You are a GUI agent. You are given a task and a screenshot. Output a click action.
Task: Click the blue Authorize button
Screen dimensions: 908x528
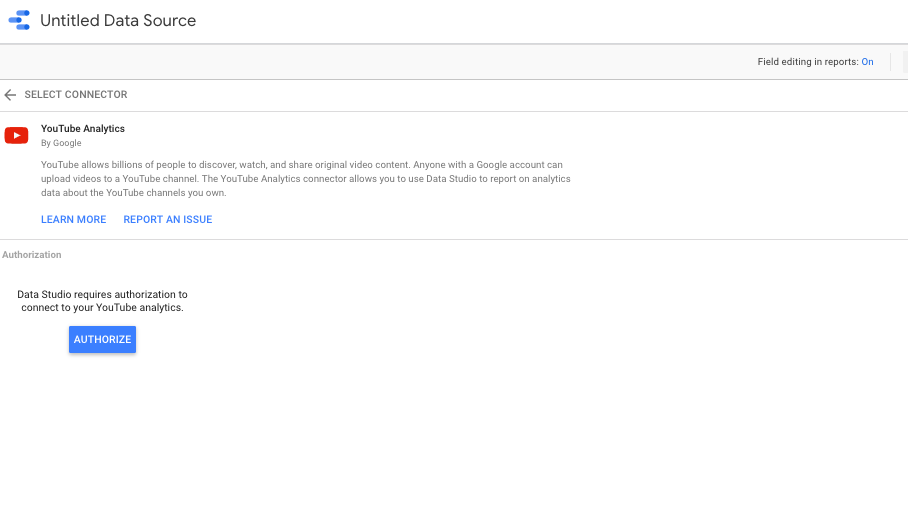click(102, 339)
